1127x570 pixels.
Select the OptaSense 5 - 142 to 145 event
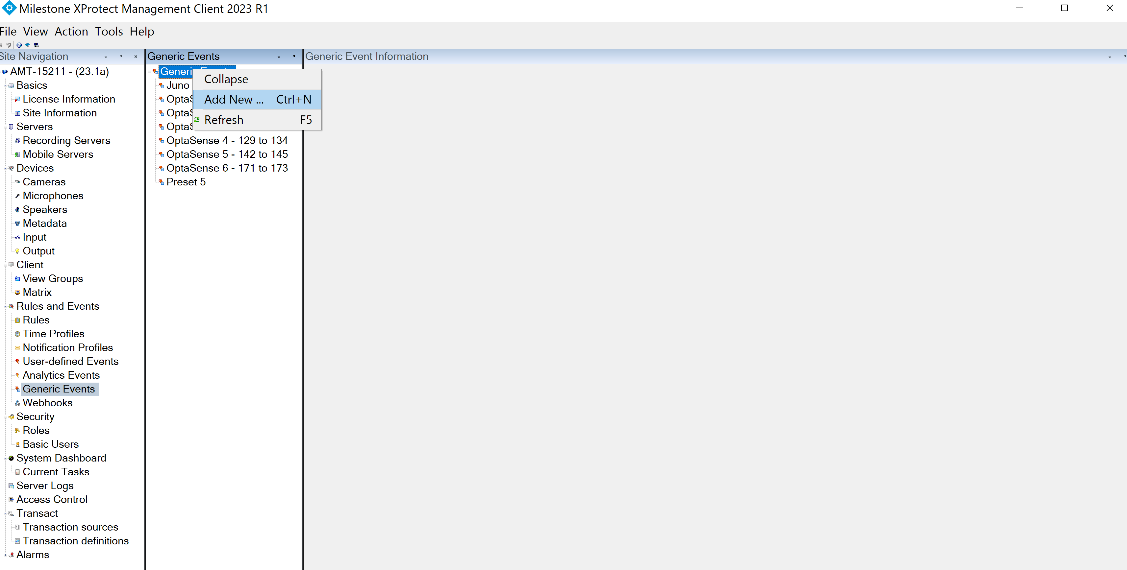(227, 155)
